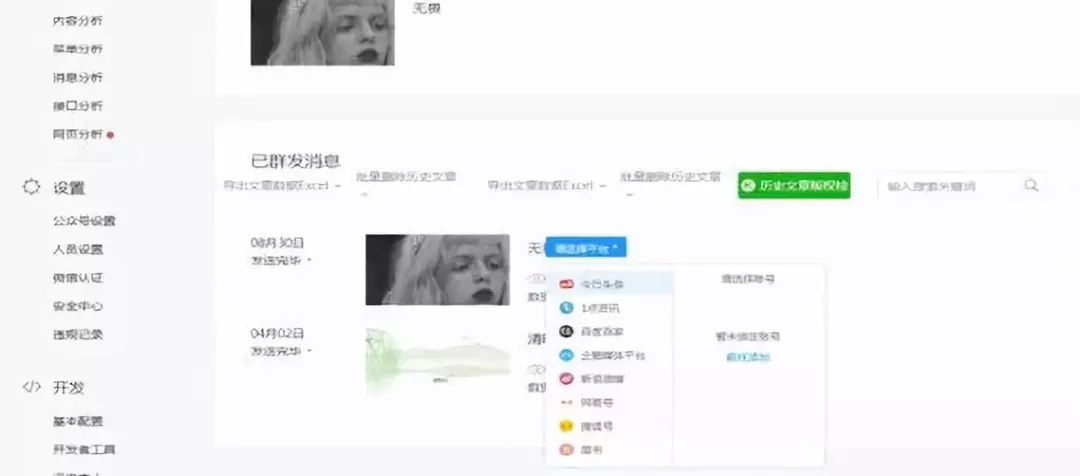Screen dimensions: 1080x476
Task: Select the 搜狐号 platform icon
Action: (x=567, y=426)
